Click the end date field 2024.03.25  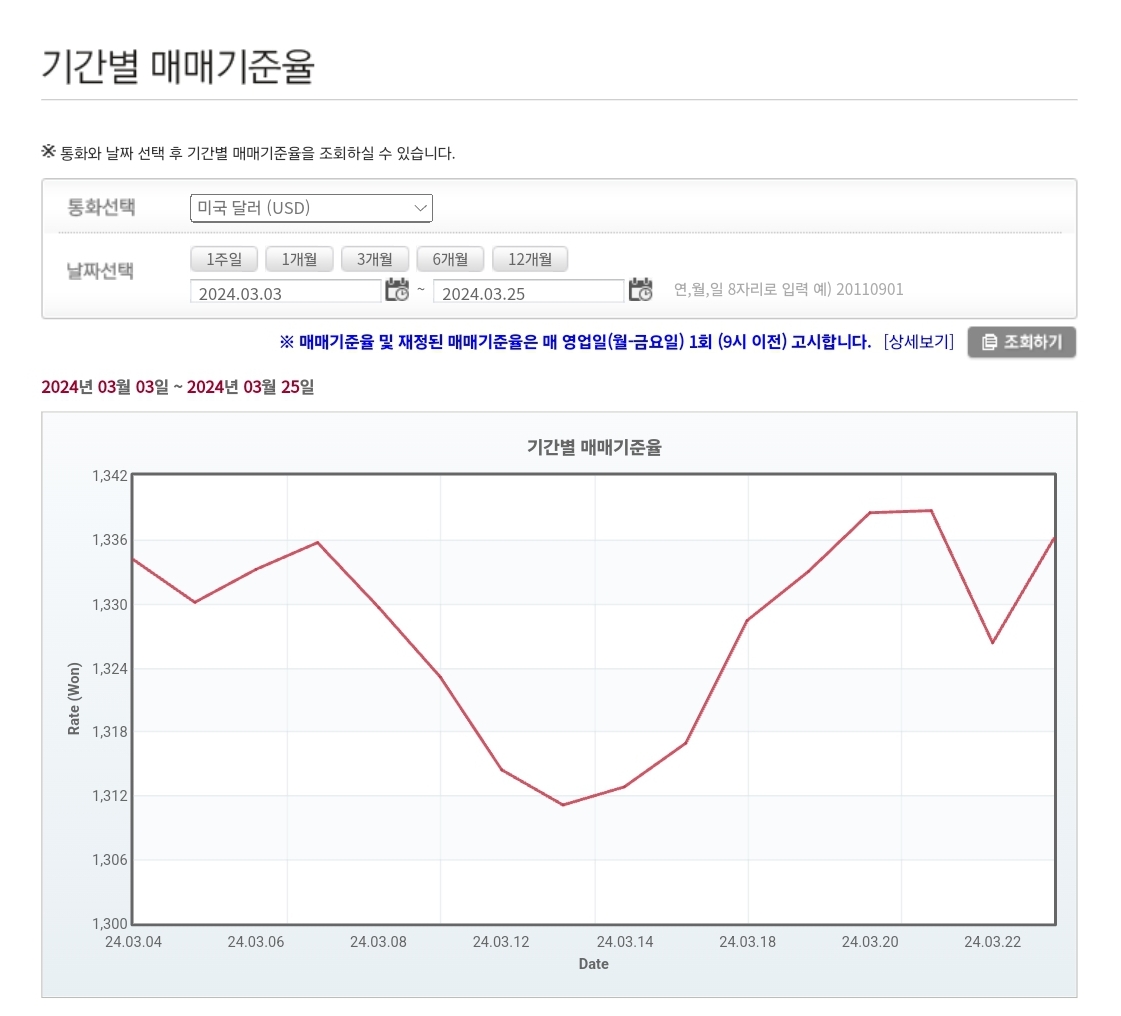click(528, 292)
